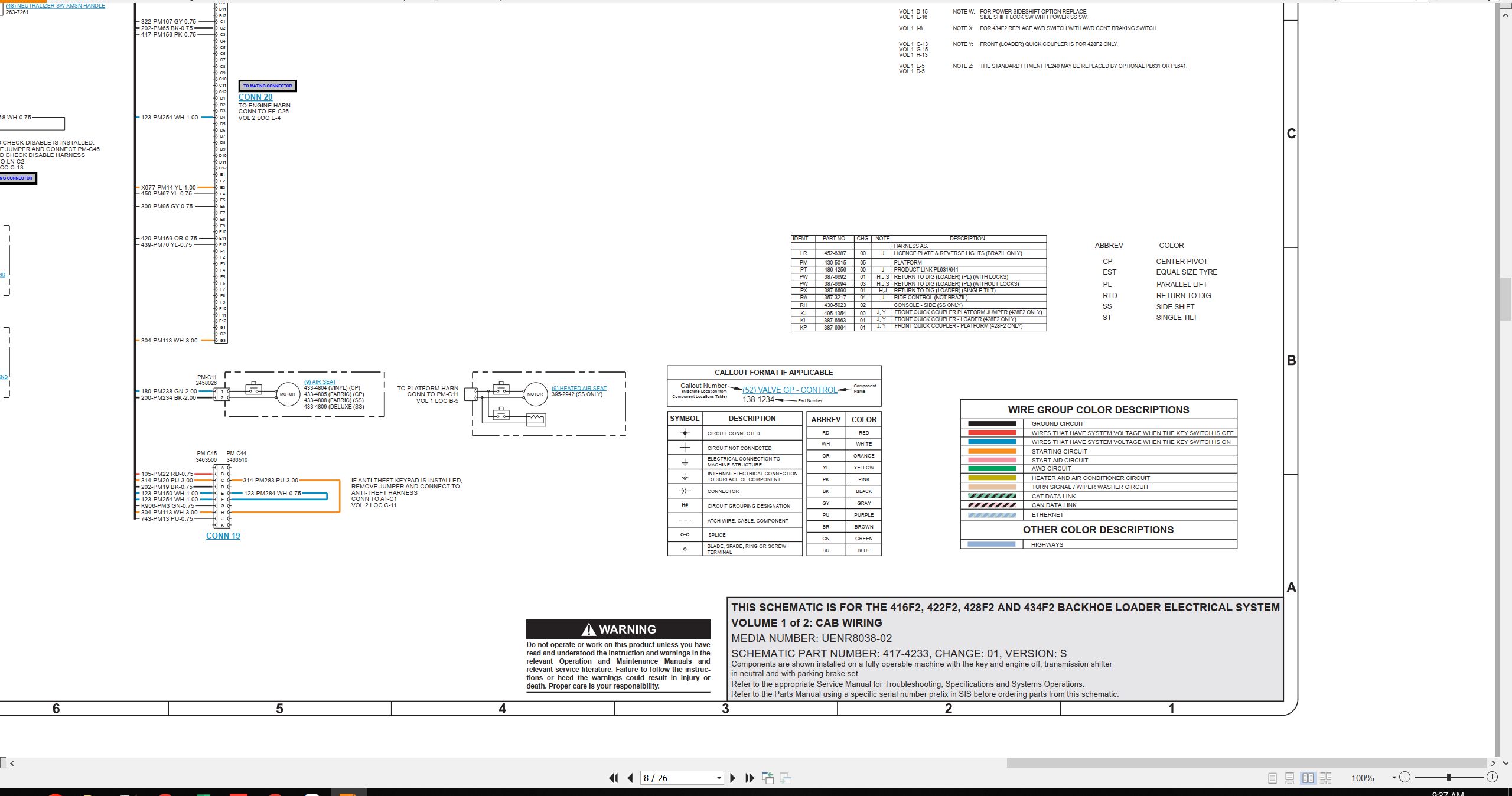
Task: Click the orange starting circuit swatch
Action: pos(992,451)
